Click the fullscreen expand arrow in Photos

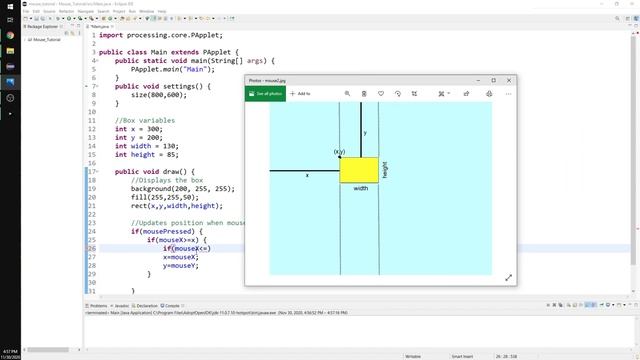508,278
